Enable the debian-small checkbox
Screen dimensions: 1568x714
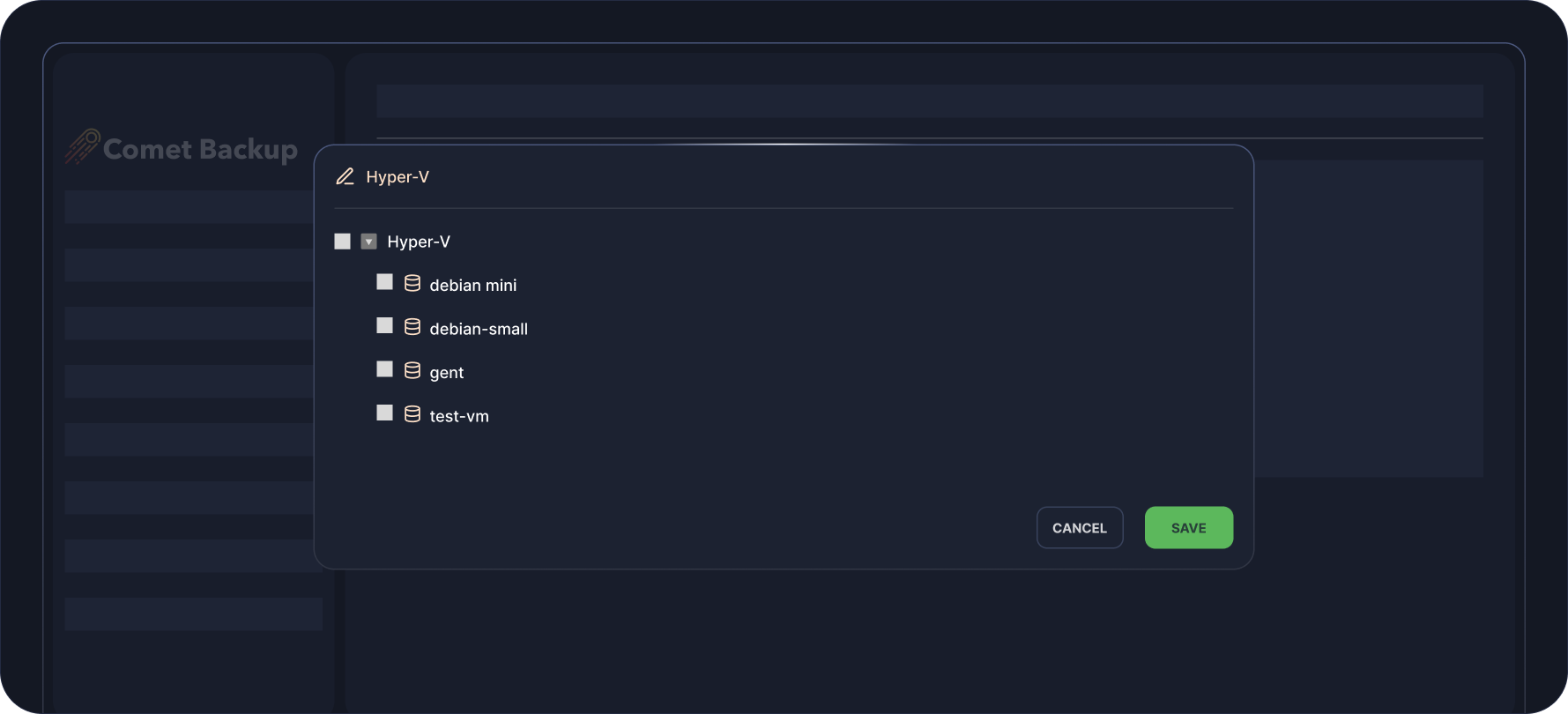coord(385,326)
